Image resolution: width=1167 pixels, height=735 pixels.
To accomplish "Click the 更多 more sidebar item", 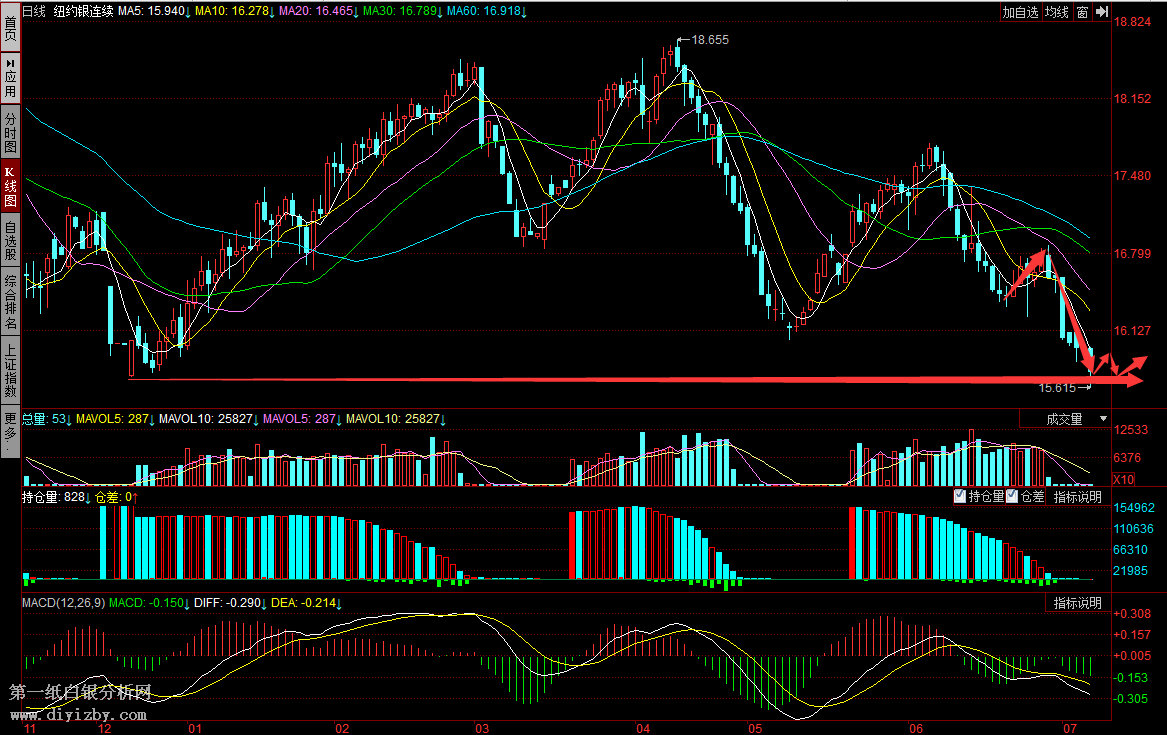I will (10, 430).
